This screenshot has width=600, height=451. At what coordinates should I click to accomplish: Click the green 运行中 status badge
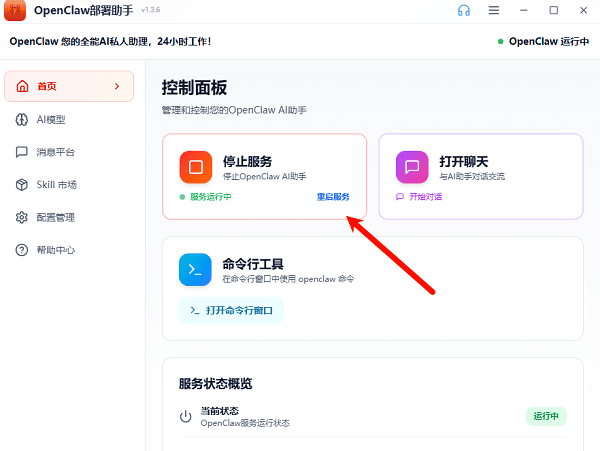click(546, 416)
